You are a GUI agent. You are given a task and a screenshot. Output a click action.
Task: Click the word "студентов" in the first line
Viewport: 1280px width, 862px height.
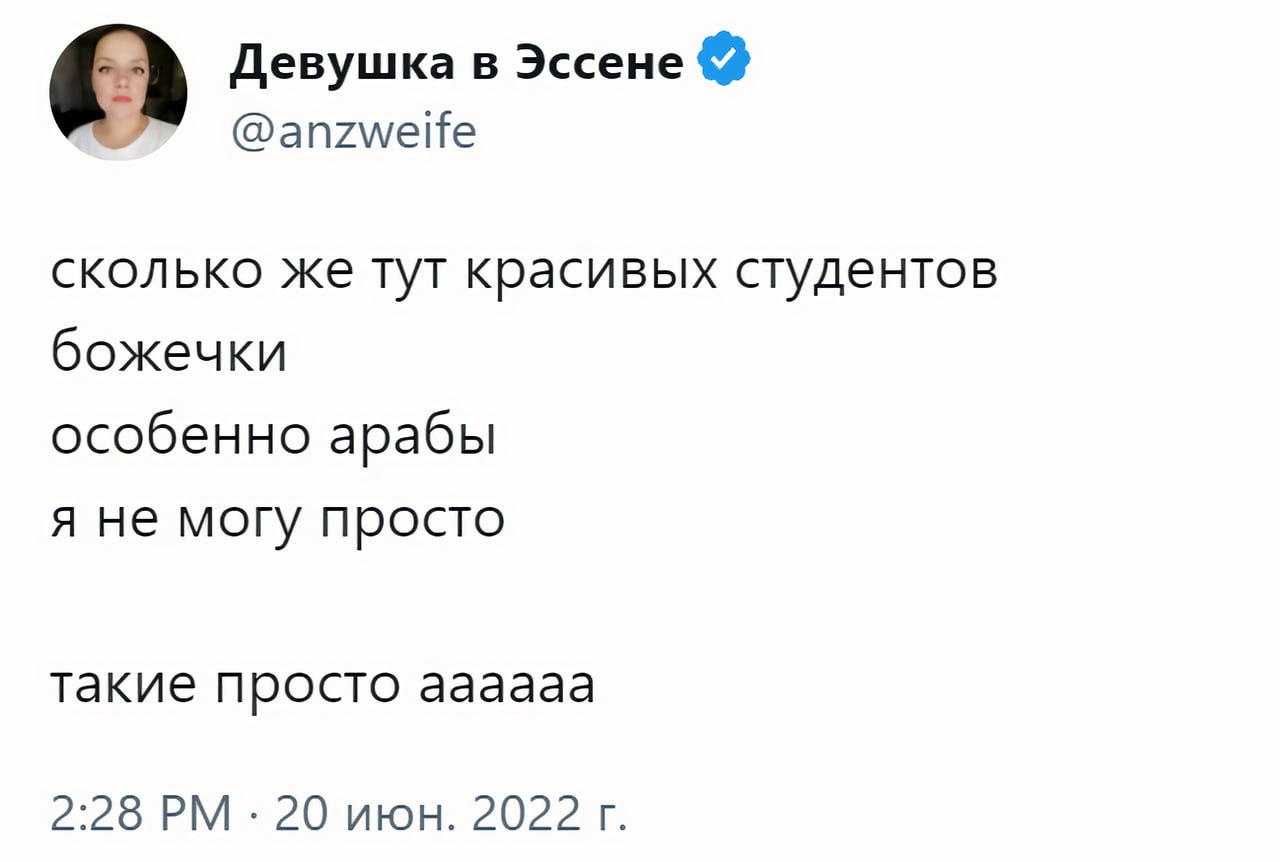pyautogui.click(x=866, y=272)
